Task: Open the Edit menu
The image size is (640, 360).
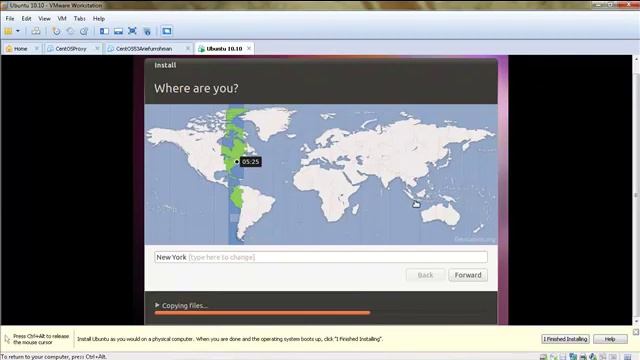Action: coord(27,18)
